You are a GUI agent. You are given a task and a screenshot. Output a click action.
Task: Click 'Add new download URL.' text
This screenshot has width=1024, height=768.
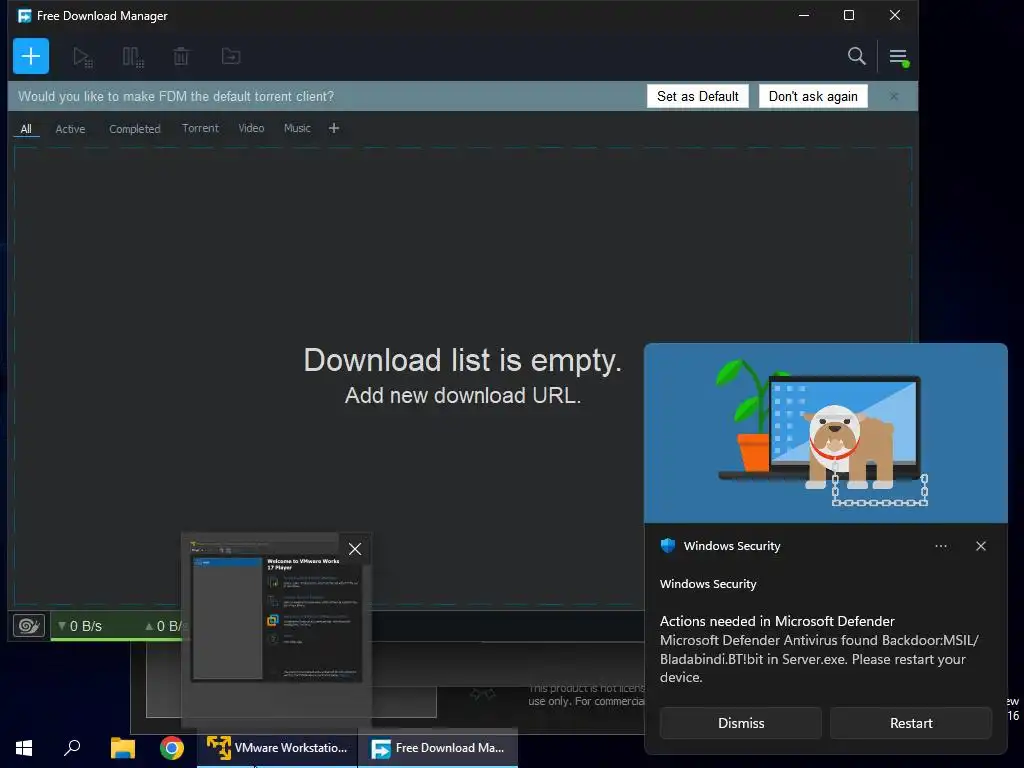click(x=462, y=395)
